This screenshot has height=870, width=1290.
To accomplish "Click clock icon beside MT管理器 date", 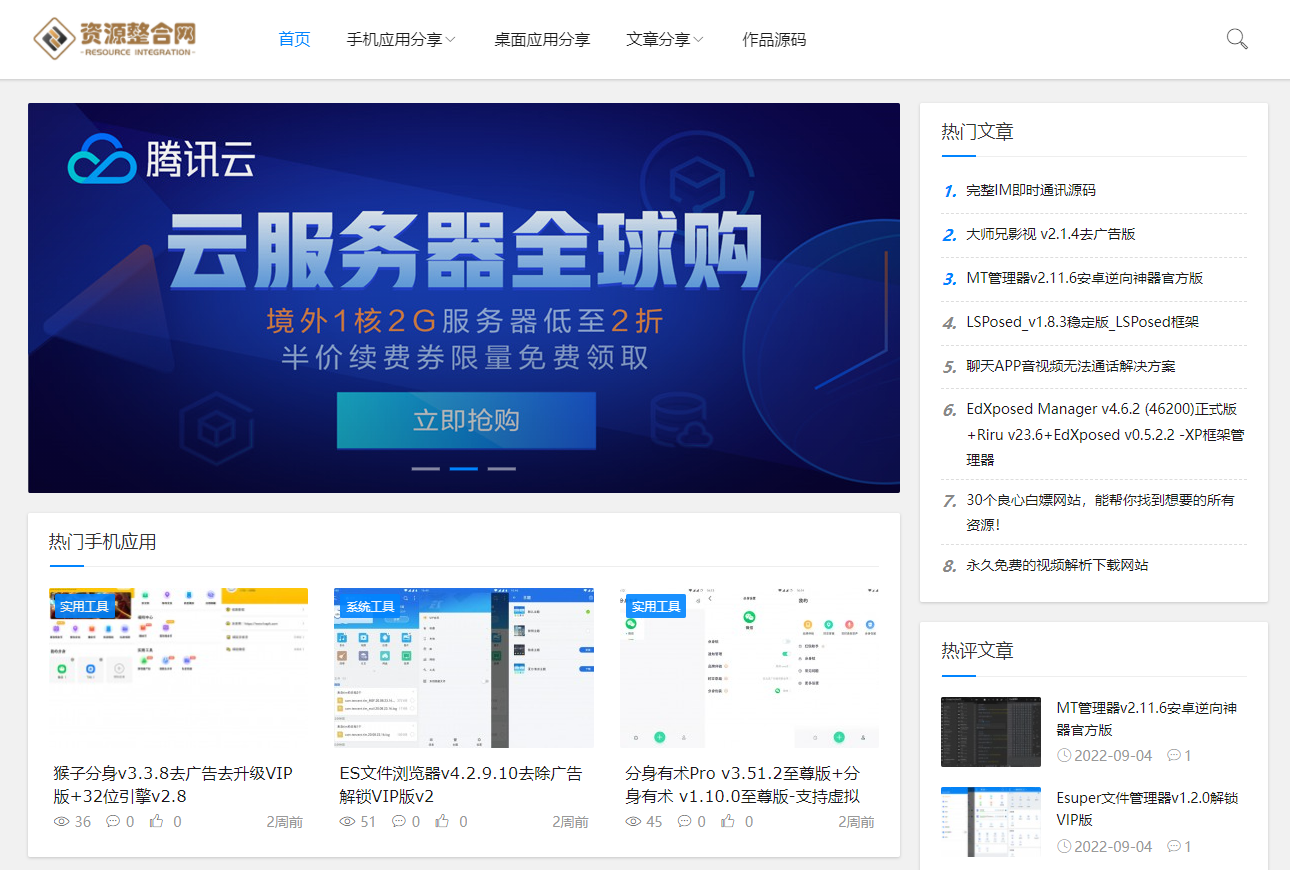I will coord(1064,756).
